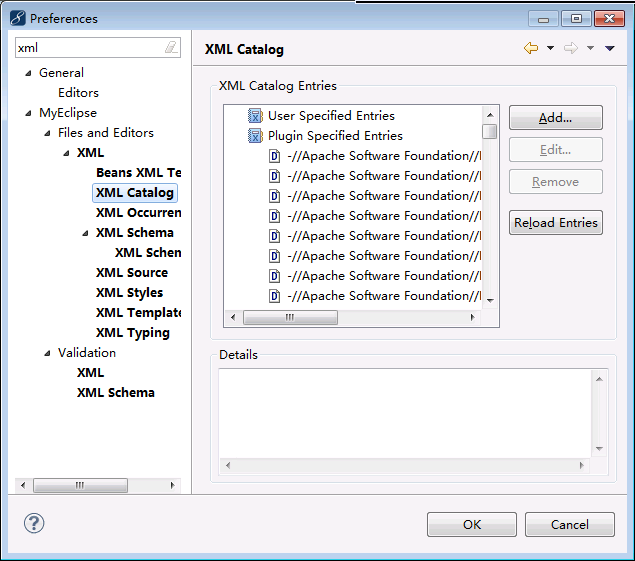Click the MyEclipse Preferences window logo icon

(18, 18)
